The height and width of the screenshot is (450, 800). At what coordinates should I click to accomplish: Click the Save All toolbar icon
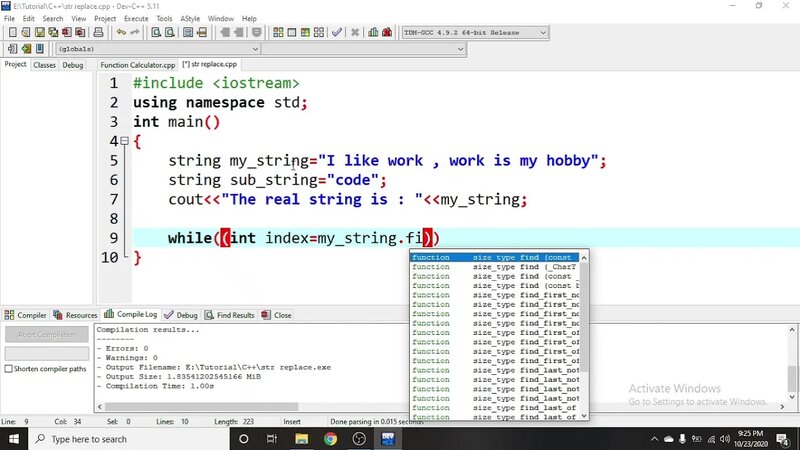point(53,33)
